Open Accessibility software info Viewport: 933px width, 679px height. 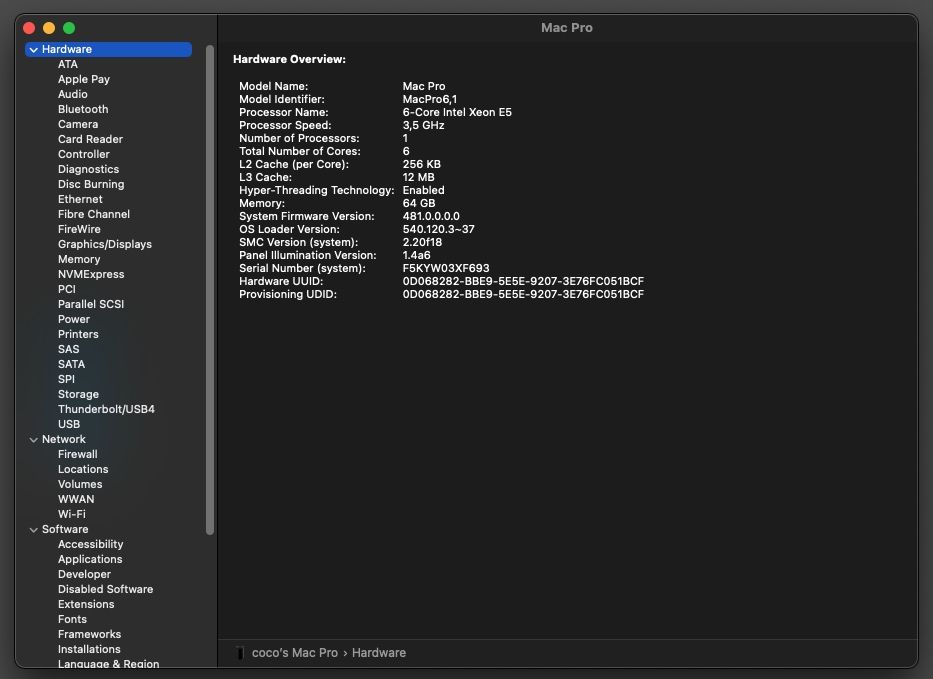click(x=90, y=545)
